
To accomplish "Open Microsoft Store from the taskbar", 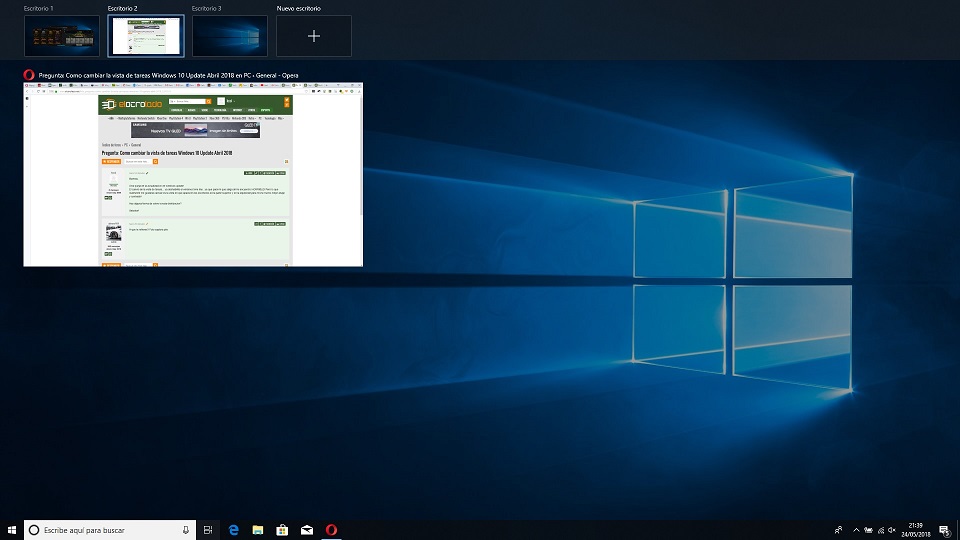I will pyautogui.click(x=282, y=530).
